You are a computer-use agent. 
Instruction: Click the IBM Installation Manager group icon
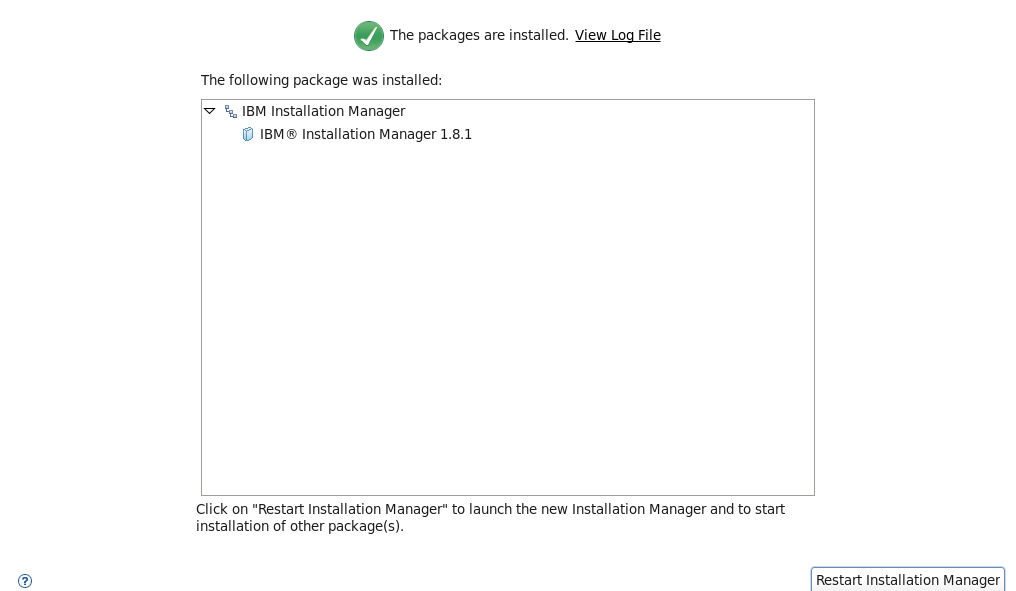pyautogui.click(x=231, y=112)
